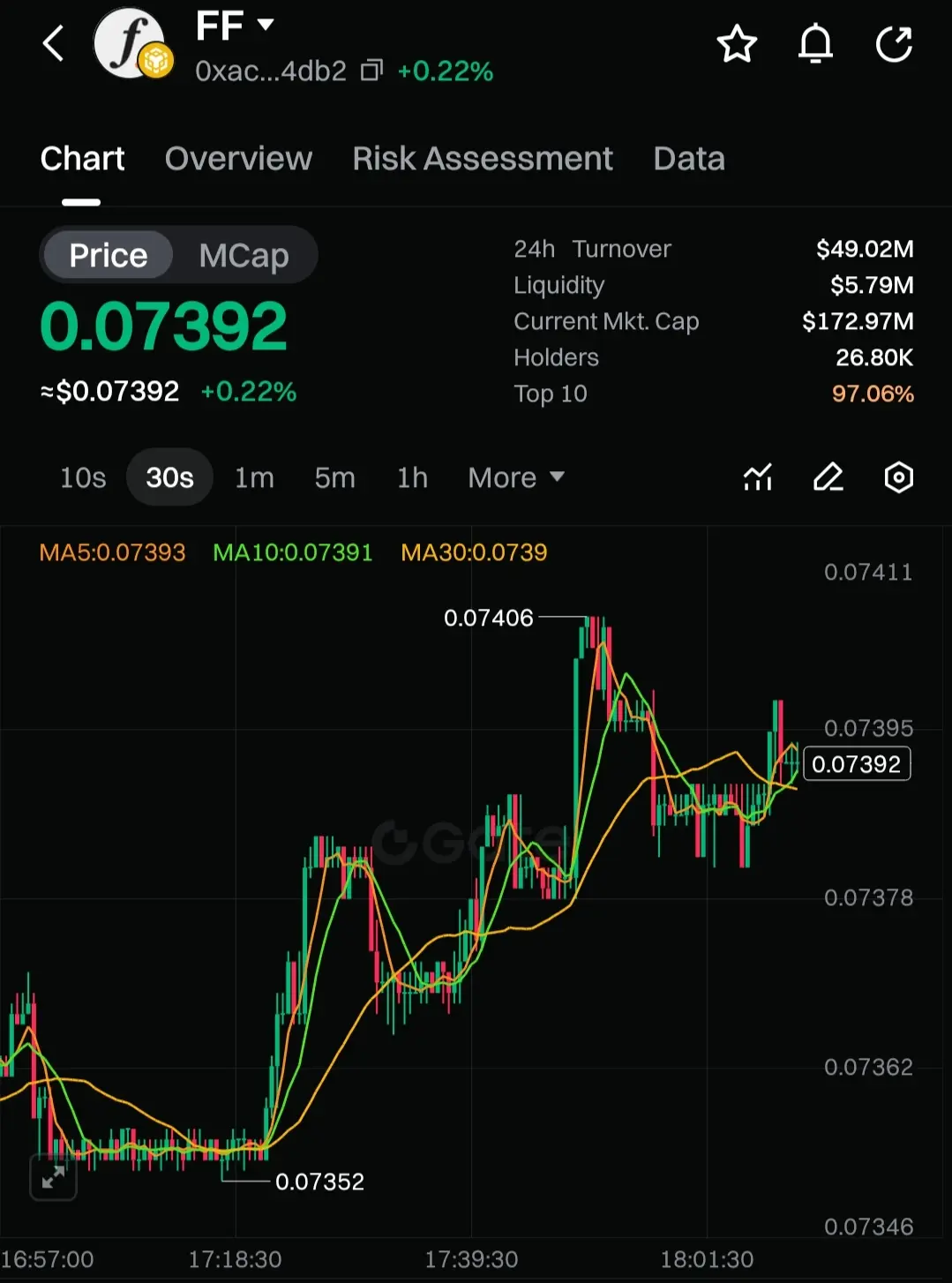Tap the Holders count 26.80K
952x1283 pixels.
874,357
